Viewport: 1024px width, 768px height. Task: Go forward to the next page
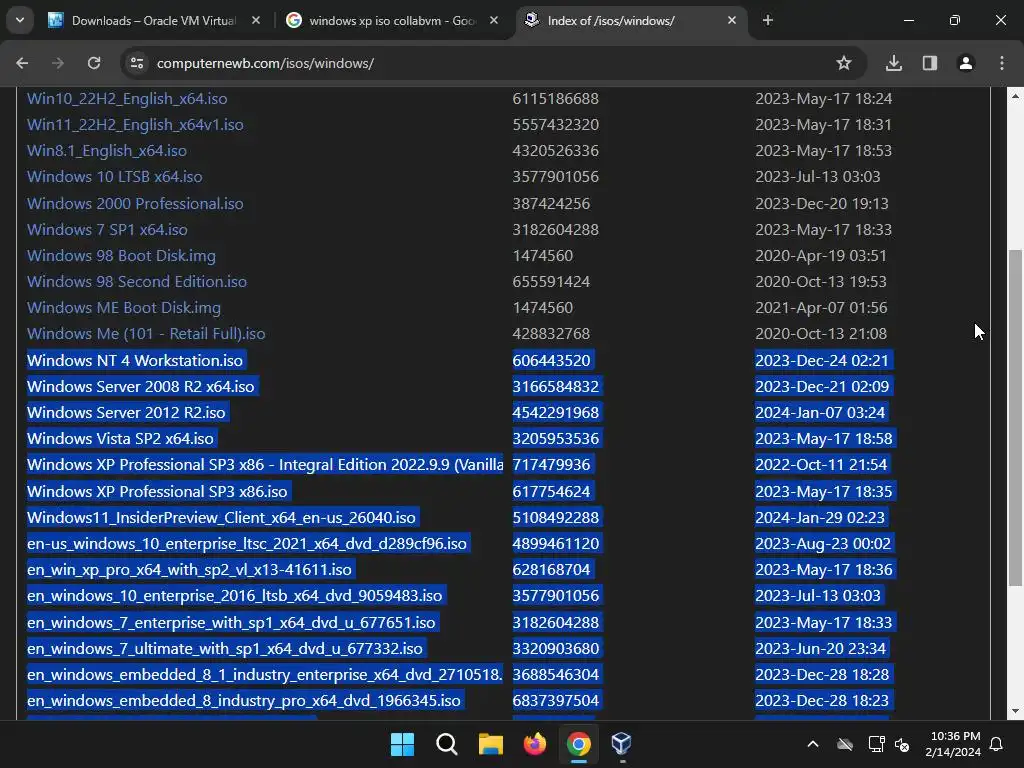pos(58,63)
